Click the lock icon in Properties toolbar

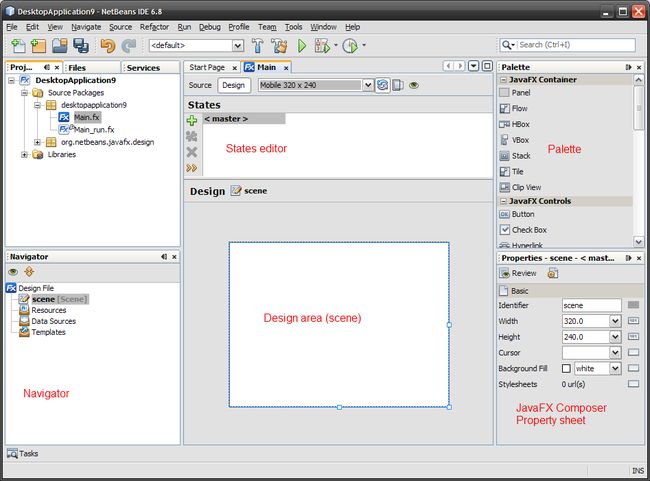(553, 273)
